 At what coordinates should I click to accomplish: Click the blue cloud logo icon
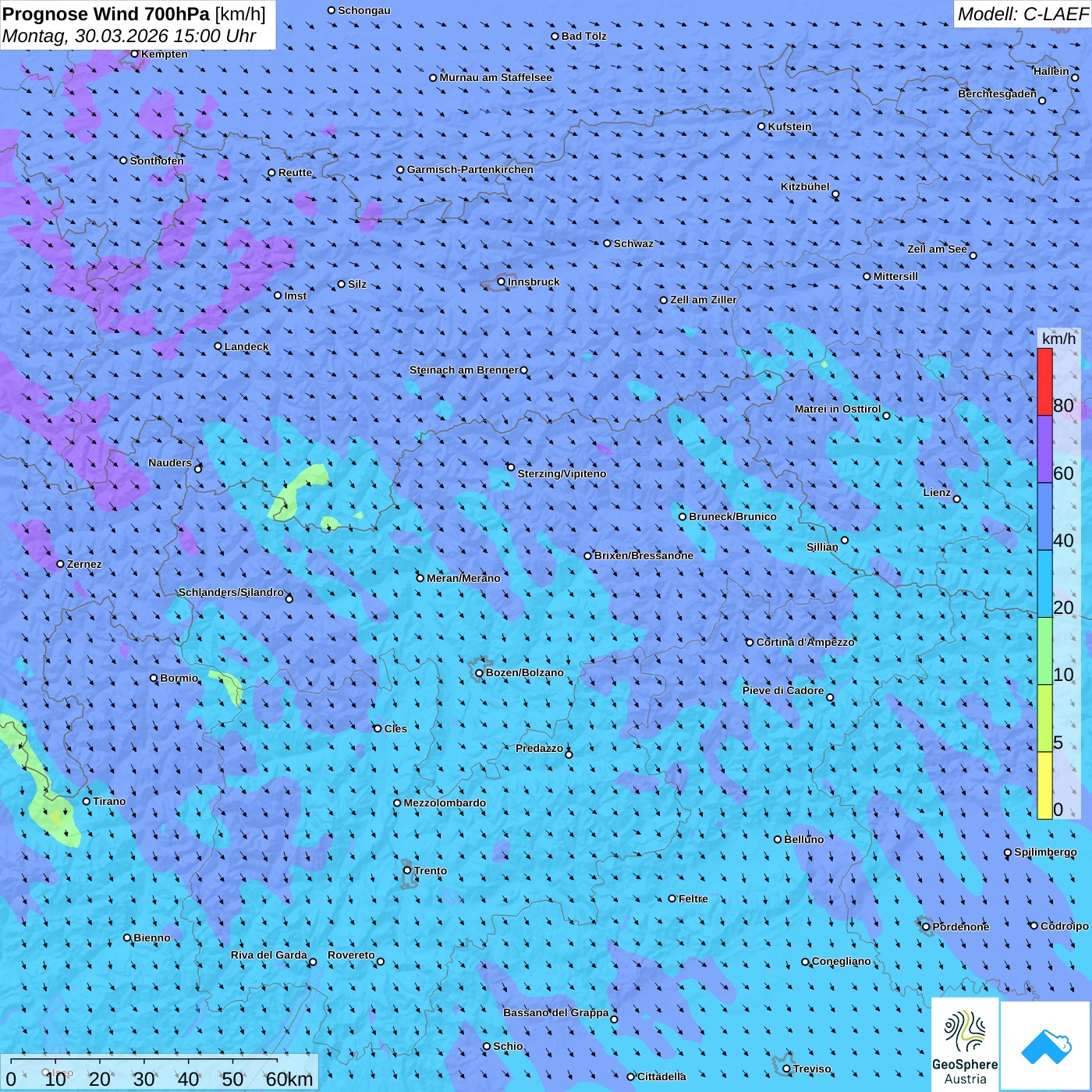1046,1046
